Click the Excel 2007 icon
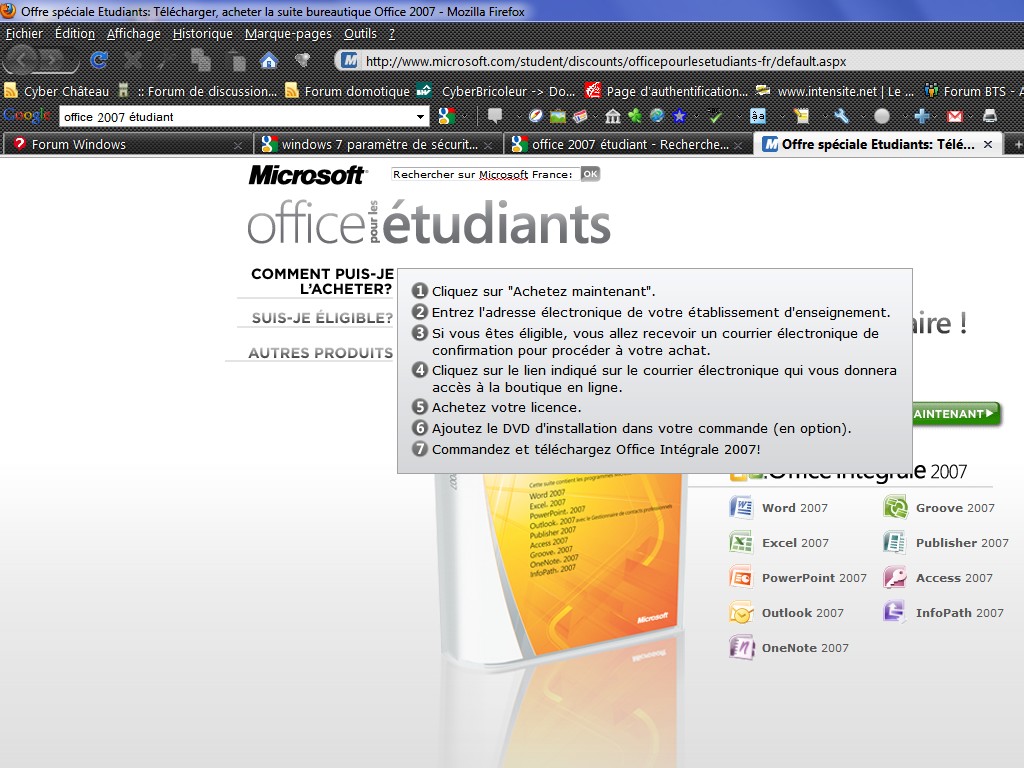 pos(741,543)
